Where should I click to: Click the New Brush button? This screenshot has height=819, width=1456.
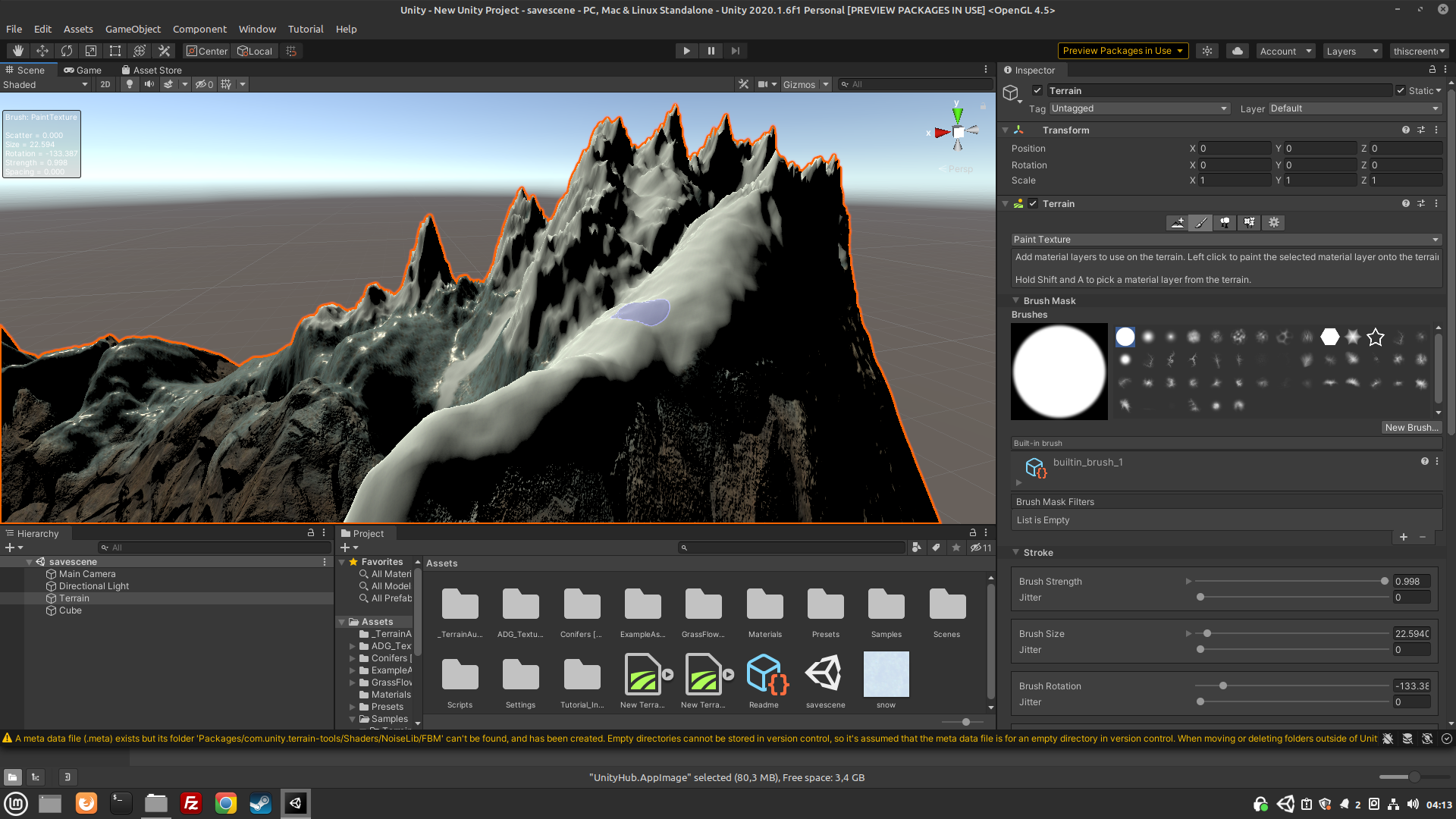[x=1411, y=427]
